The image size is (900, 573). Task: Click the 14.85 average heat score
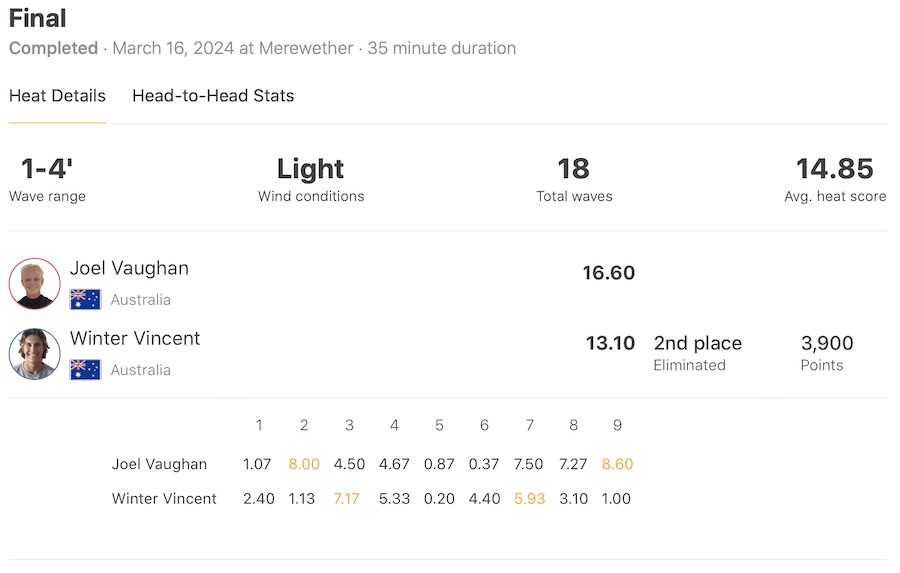click(x=834, y=169)
